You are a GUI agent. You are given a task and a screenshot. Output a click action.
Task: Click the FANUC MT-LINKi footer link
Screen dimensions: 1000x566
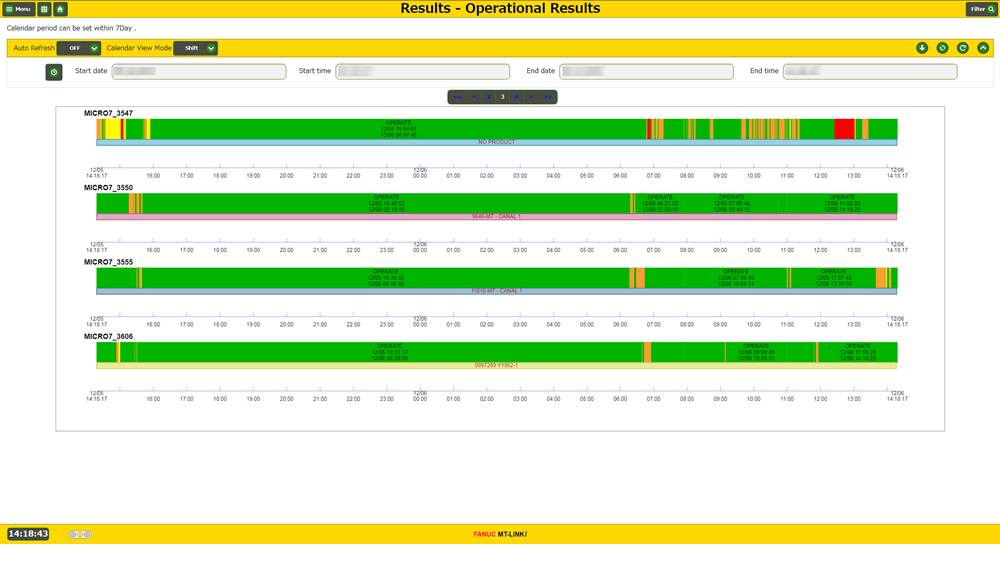click(x=500, y=534)
